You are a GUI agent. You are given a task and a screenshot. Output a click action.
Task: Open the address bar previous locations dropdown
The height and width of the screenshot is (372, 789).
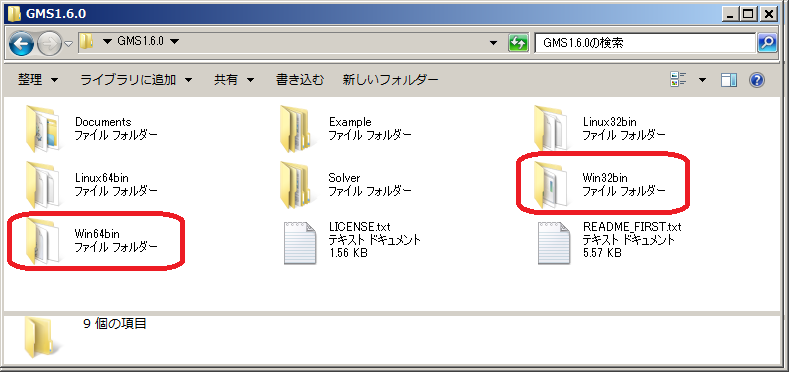coord(494,43)
